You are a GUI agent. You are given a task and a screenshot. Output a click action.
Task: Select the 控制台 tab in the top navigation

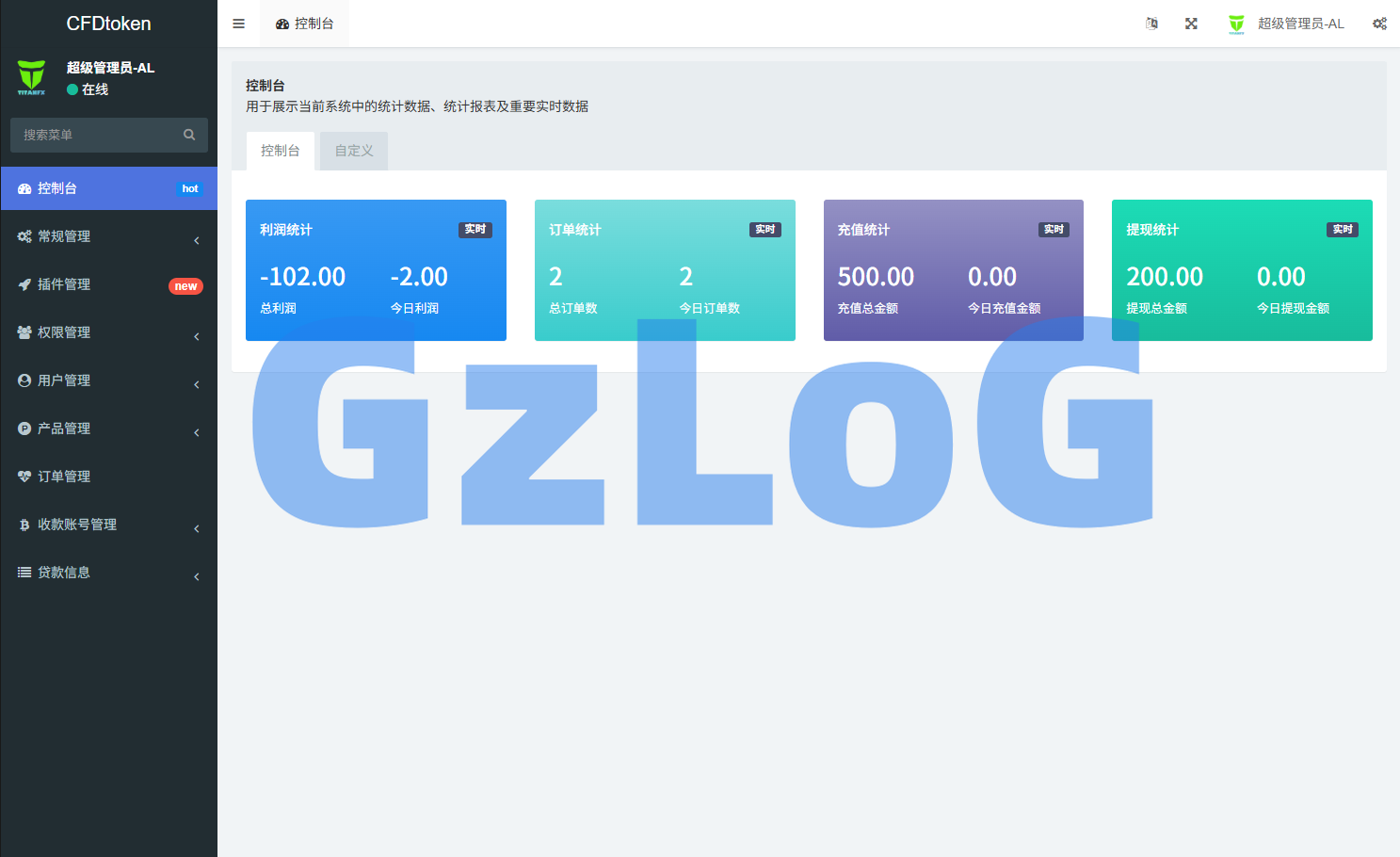pyautogui.click(x=305, y=24)
